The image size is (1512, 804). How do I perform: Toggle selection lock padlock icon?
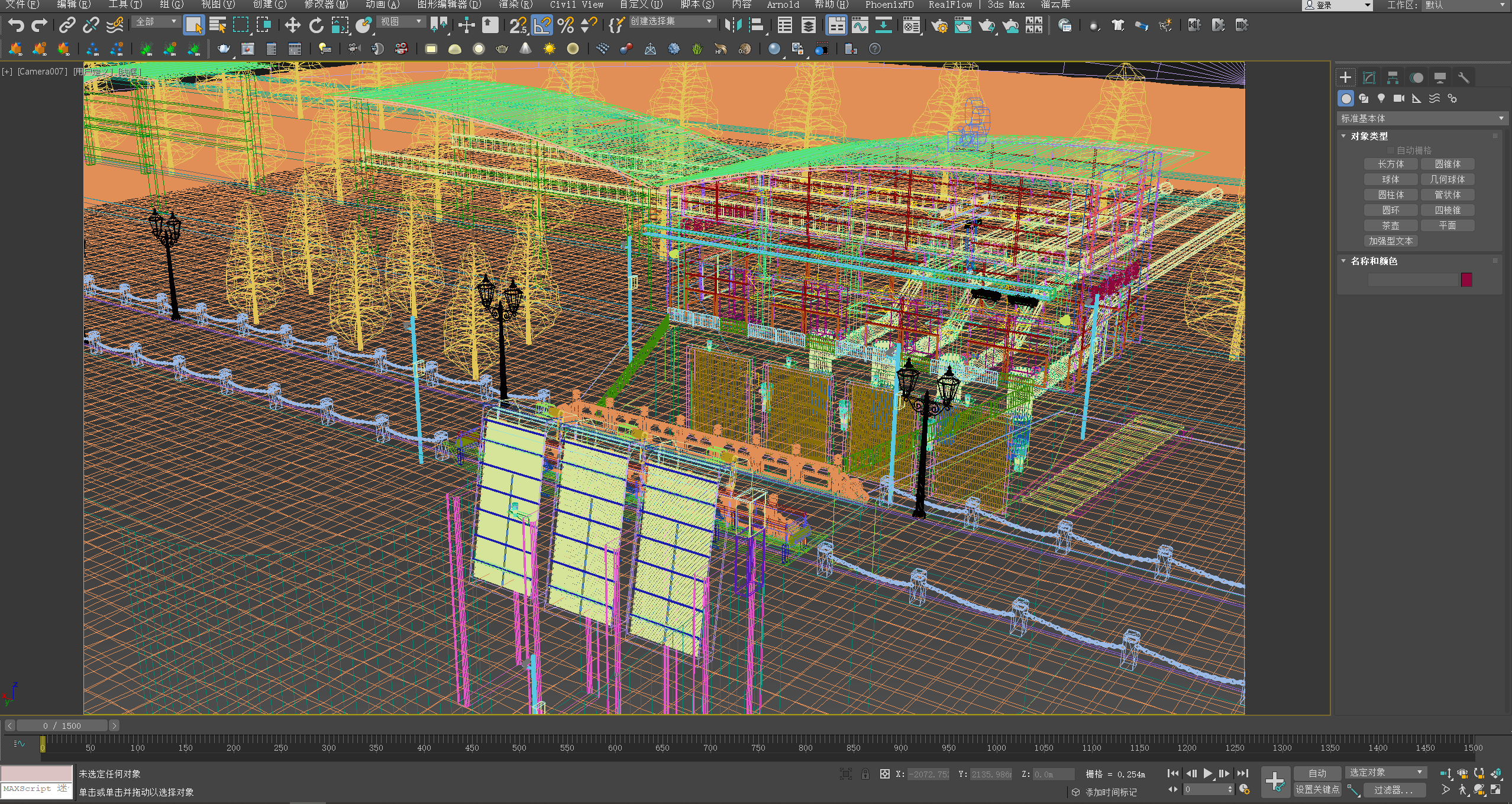(865, 774)
